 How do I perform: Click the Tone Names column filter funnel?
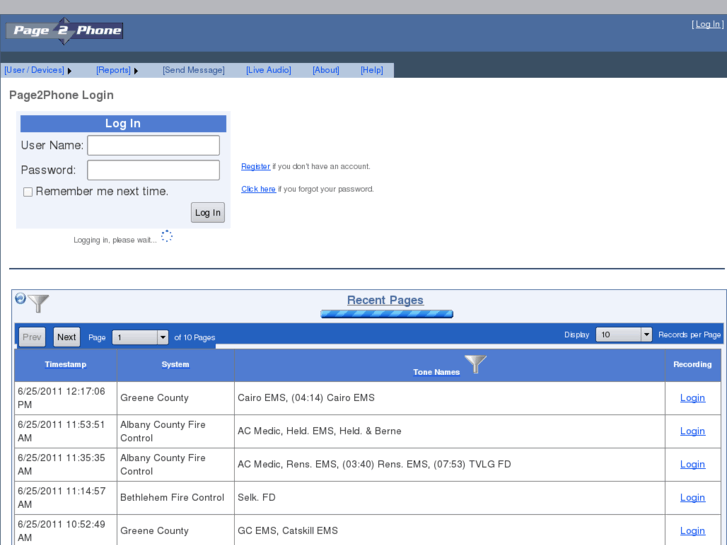pyautogui.click(x=475, y=364)
